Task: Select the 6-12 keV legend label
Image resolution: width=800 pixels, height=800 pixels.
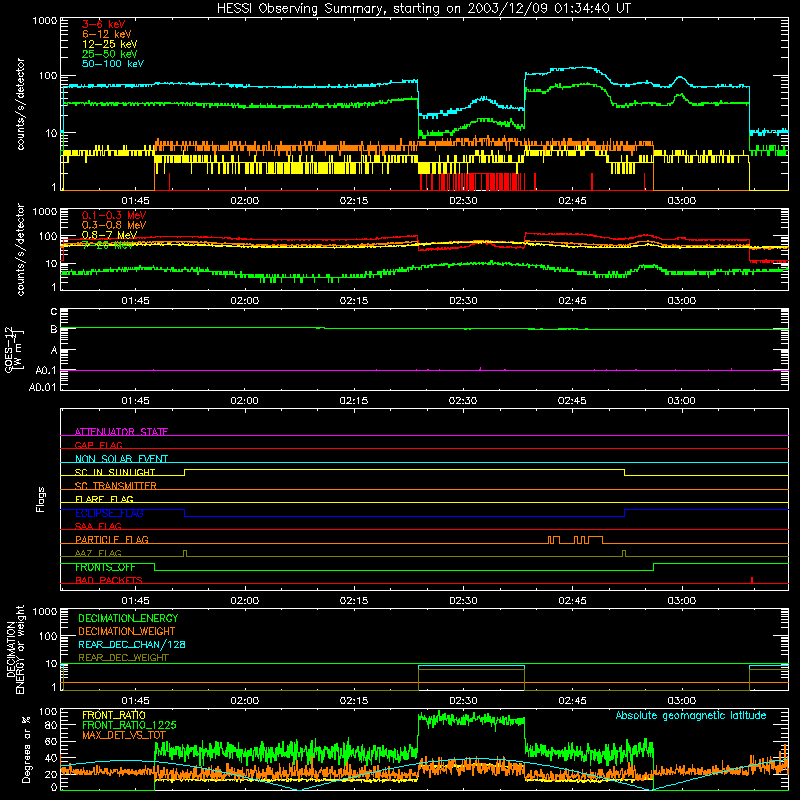Action: (107, 34)
